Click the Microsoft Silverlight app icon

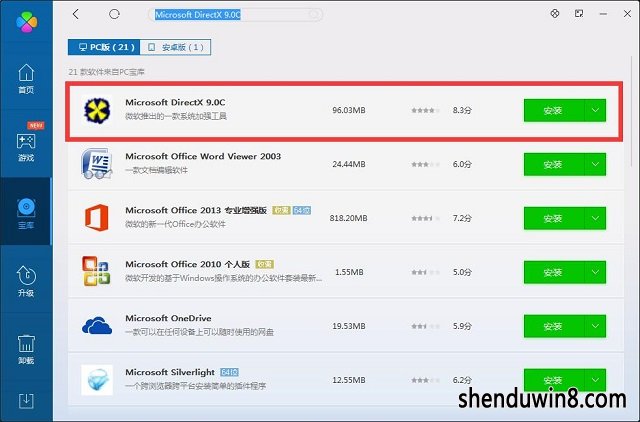[97, 380]
